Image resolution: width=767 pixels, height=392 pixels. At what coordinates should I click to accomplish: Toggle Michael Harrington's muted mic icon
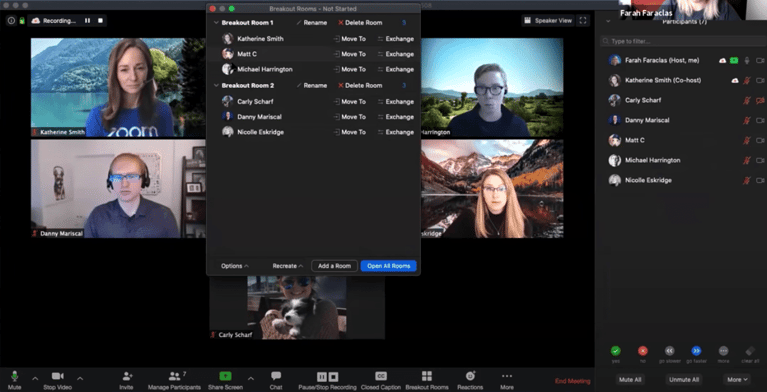(x=746, y=161)
